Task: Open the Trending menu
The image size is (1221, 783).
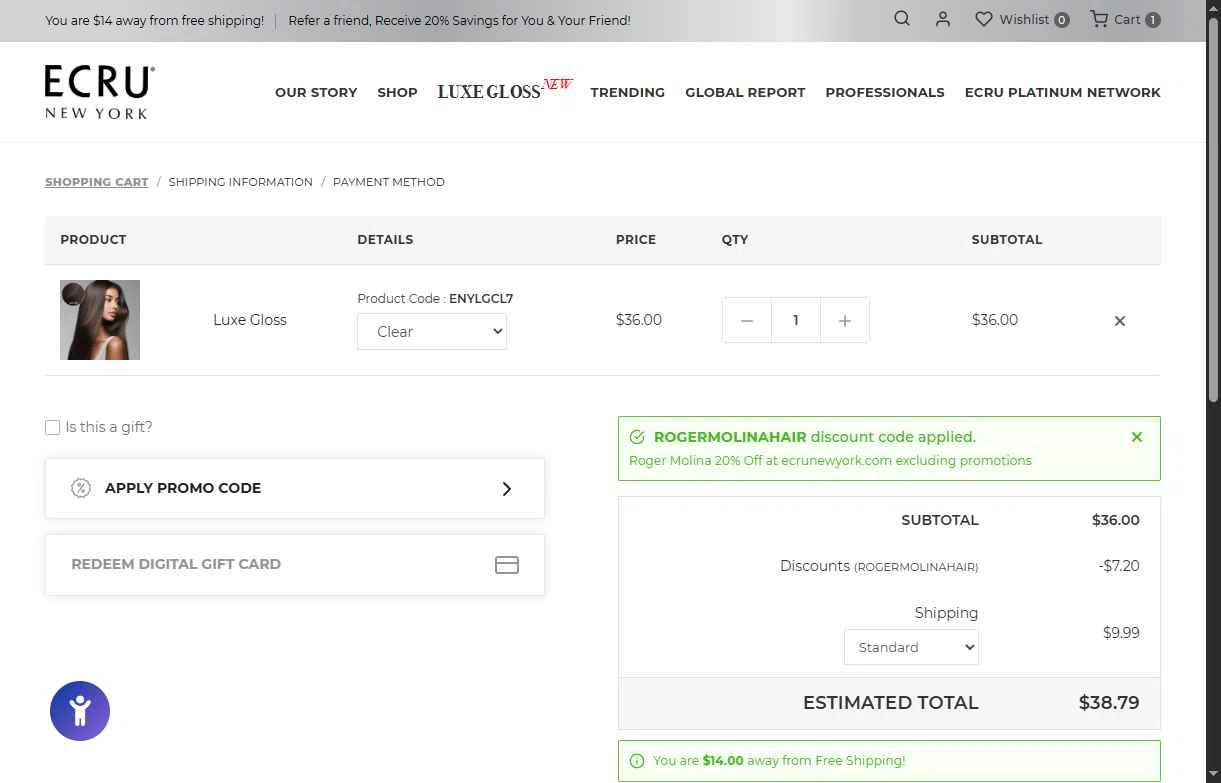Action: tap(627, 92)
